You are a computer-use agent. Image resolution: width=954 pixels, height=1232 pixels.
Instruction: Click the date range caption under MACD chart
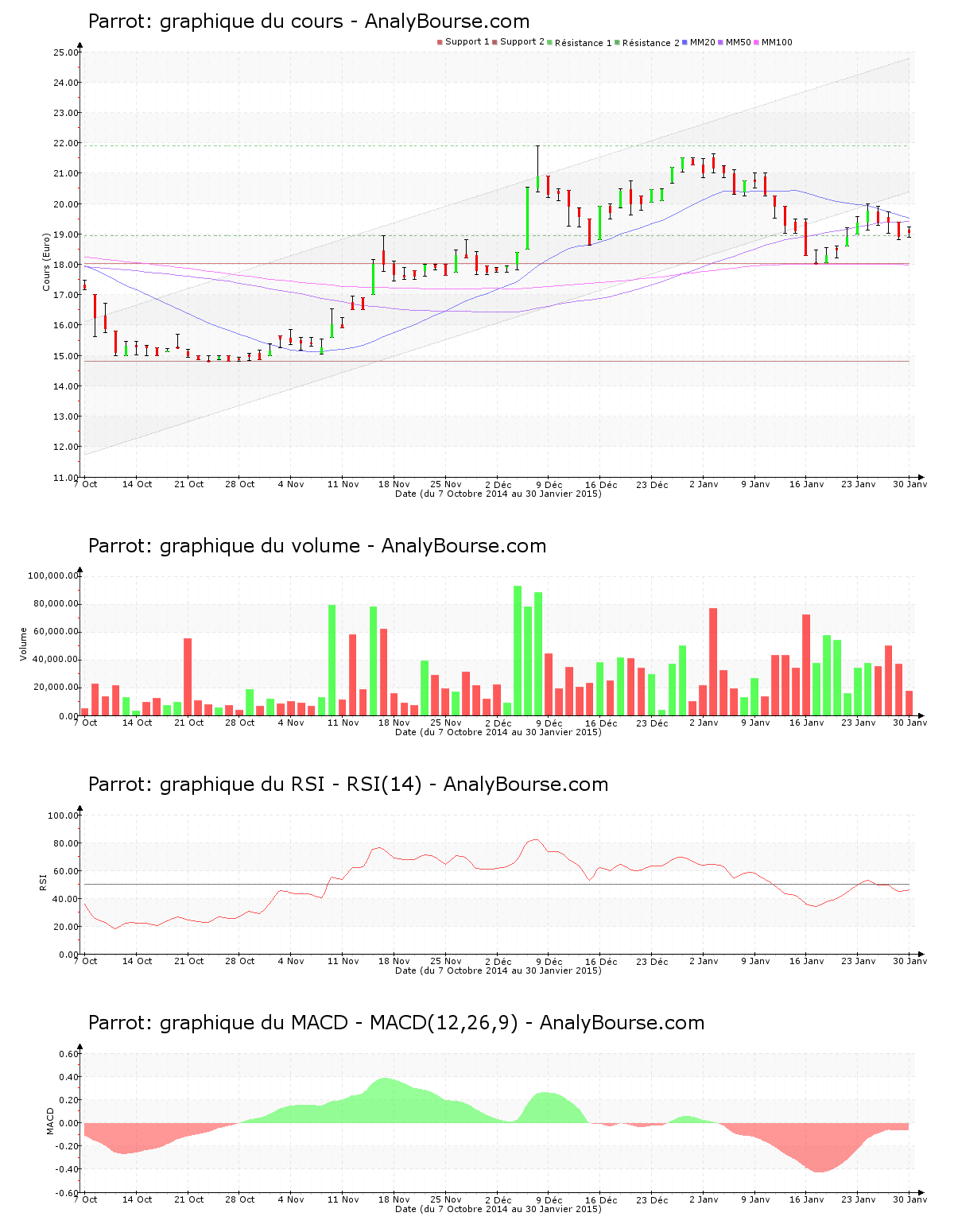pos(498,1209)
